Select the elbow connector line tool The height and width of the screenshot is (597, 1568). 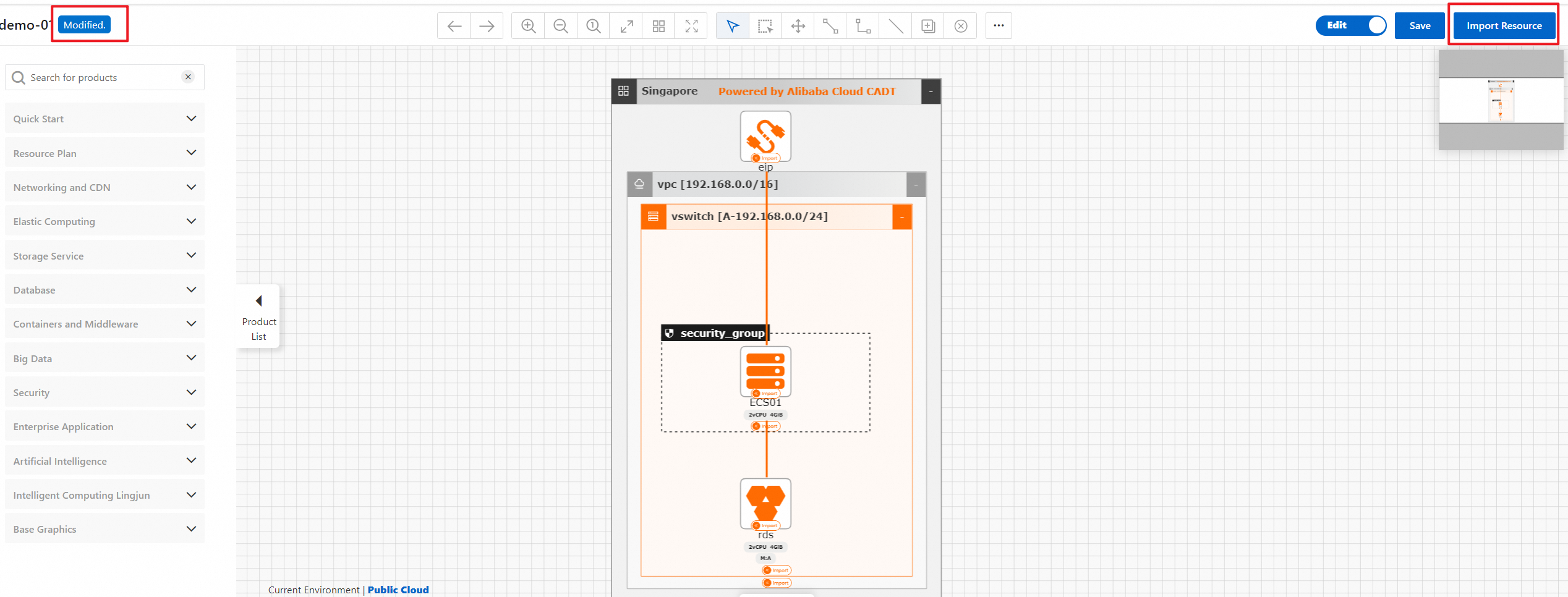pyautogui.click(x=863, y=26)
